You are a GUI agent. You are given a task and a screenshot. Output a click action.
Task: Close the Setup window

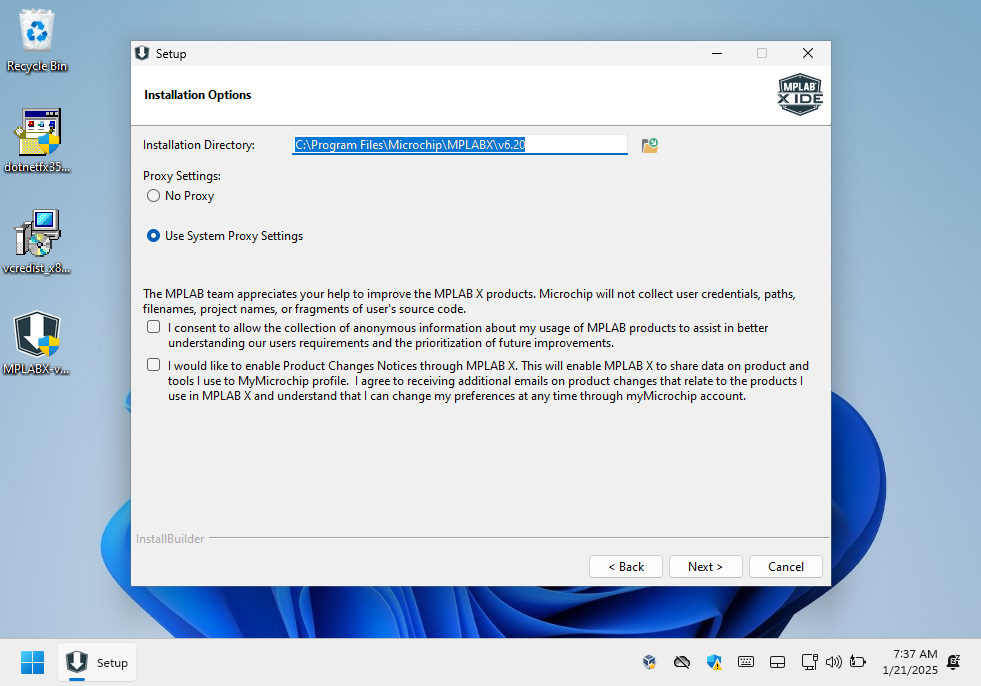pos(808,53)
